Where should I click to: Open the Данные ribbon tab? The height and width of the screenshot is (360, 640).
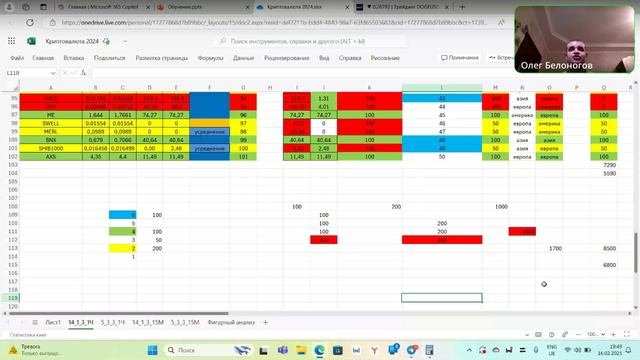coord(244,58)
